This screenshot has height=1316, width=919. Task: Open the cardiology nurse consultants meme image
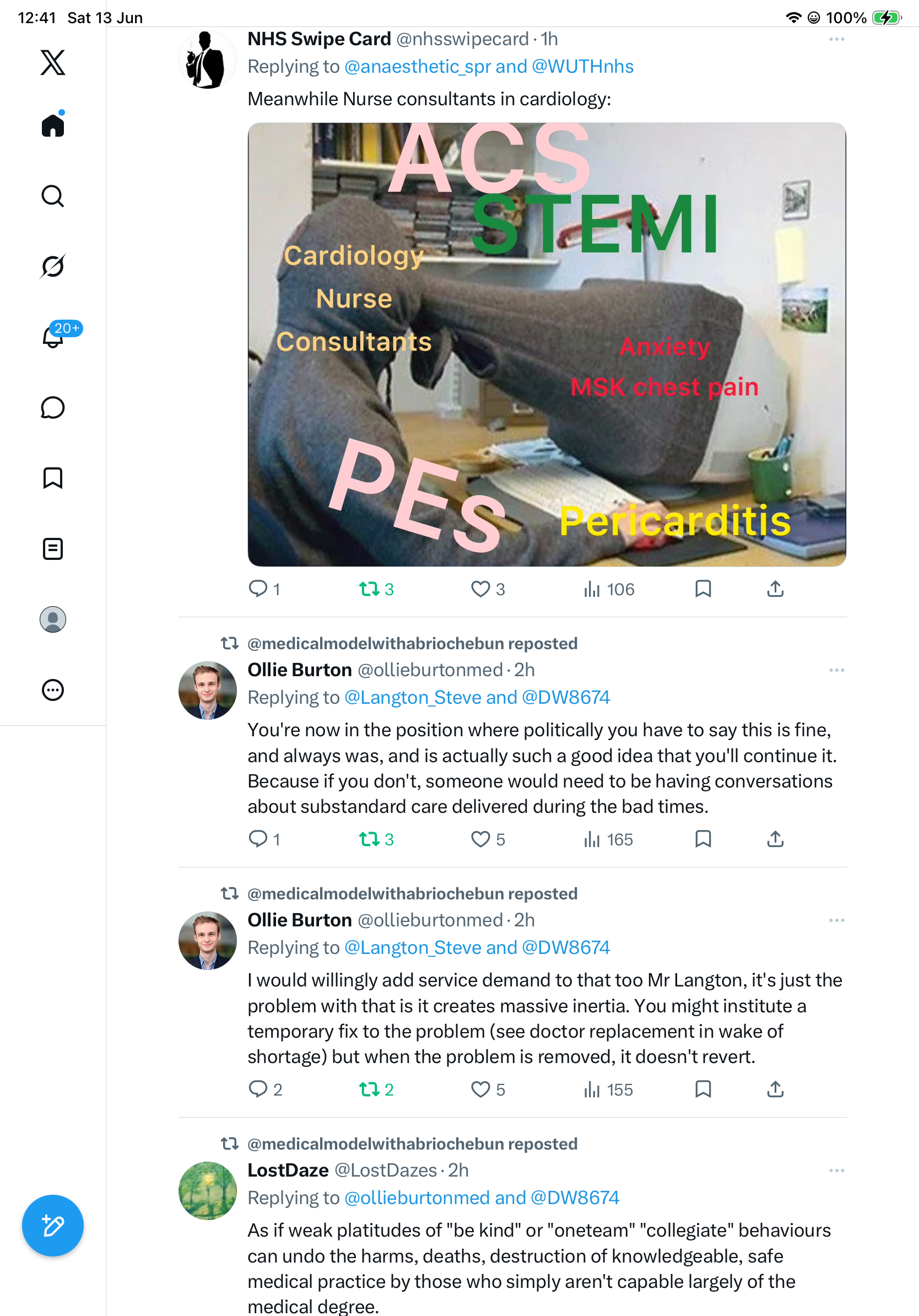[547, 344]
